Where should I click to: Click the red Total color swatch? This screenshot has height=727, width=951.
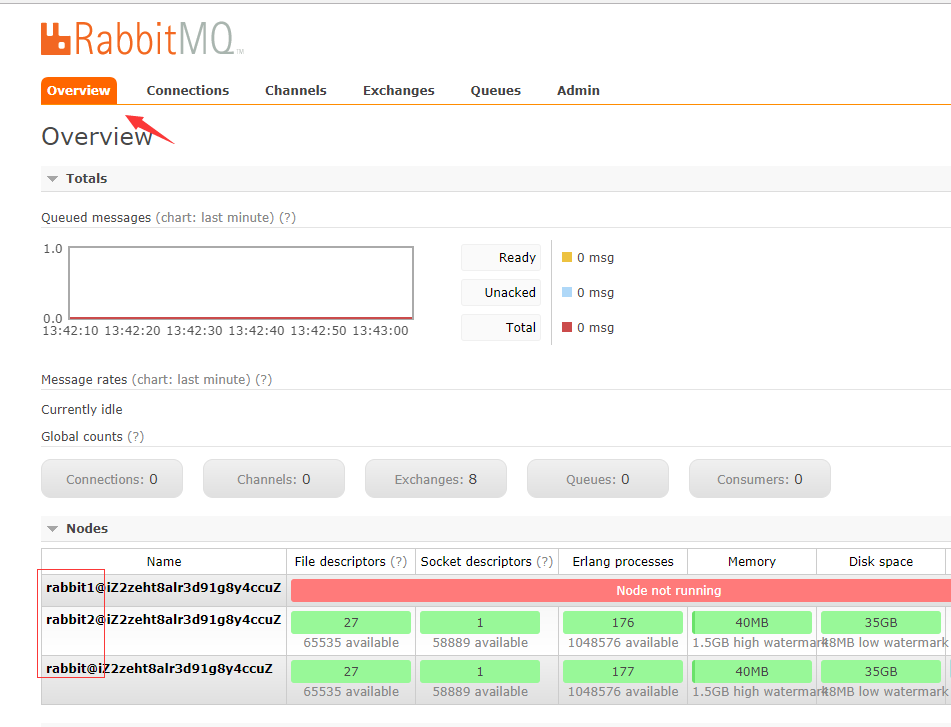point(567,327)
